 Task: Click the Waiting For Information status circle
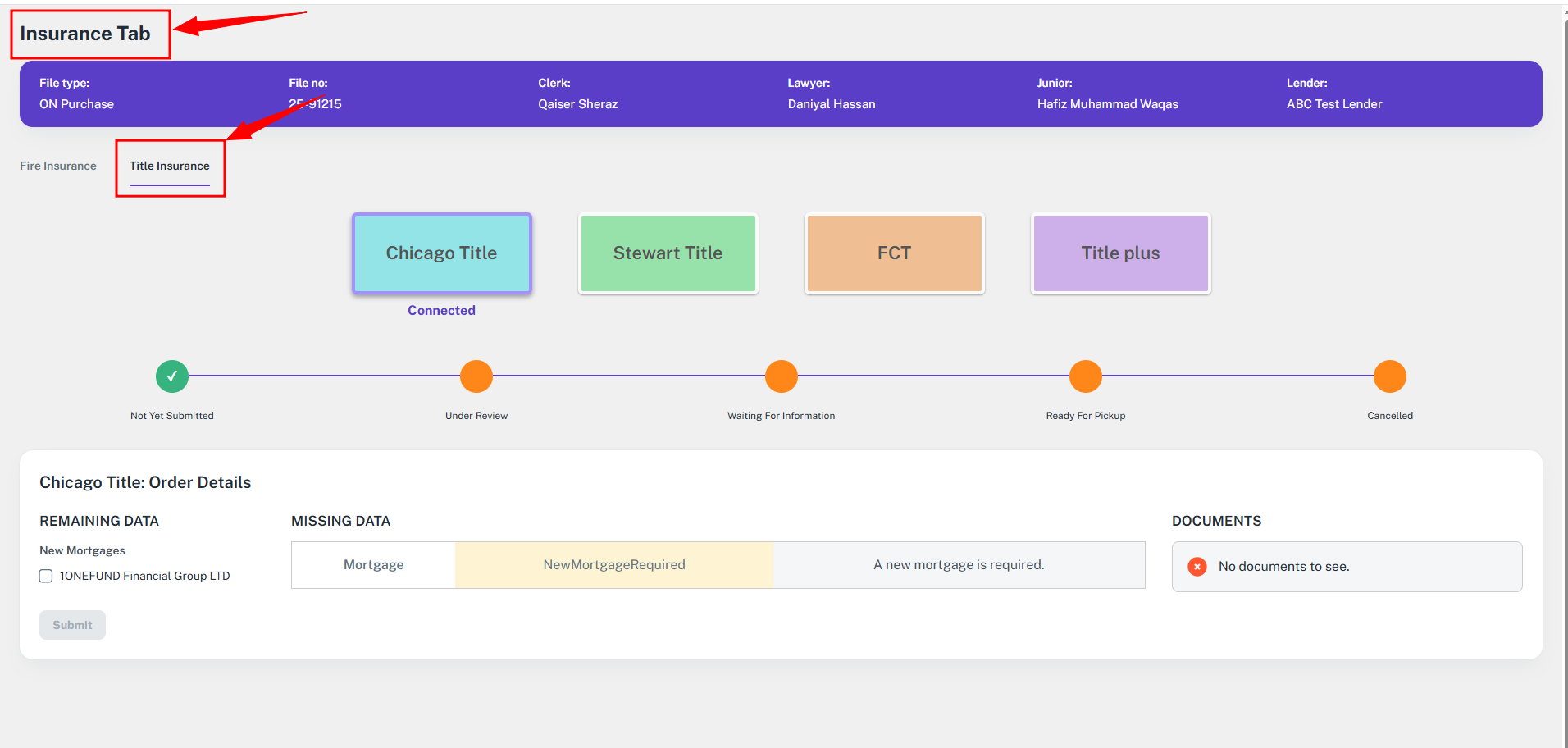tap(781, 376)
